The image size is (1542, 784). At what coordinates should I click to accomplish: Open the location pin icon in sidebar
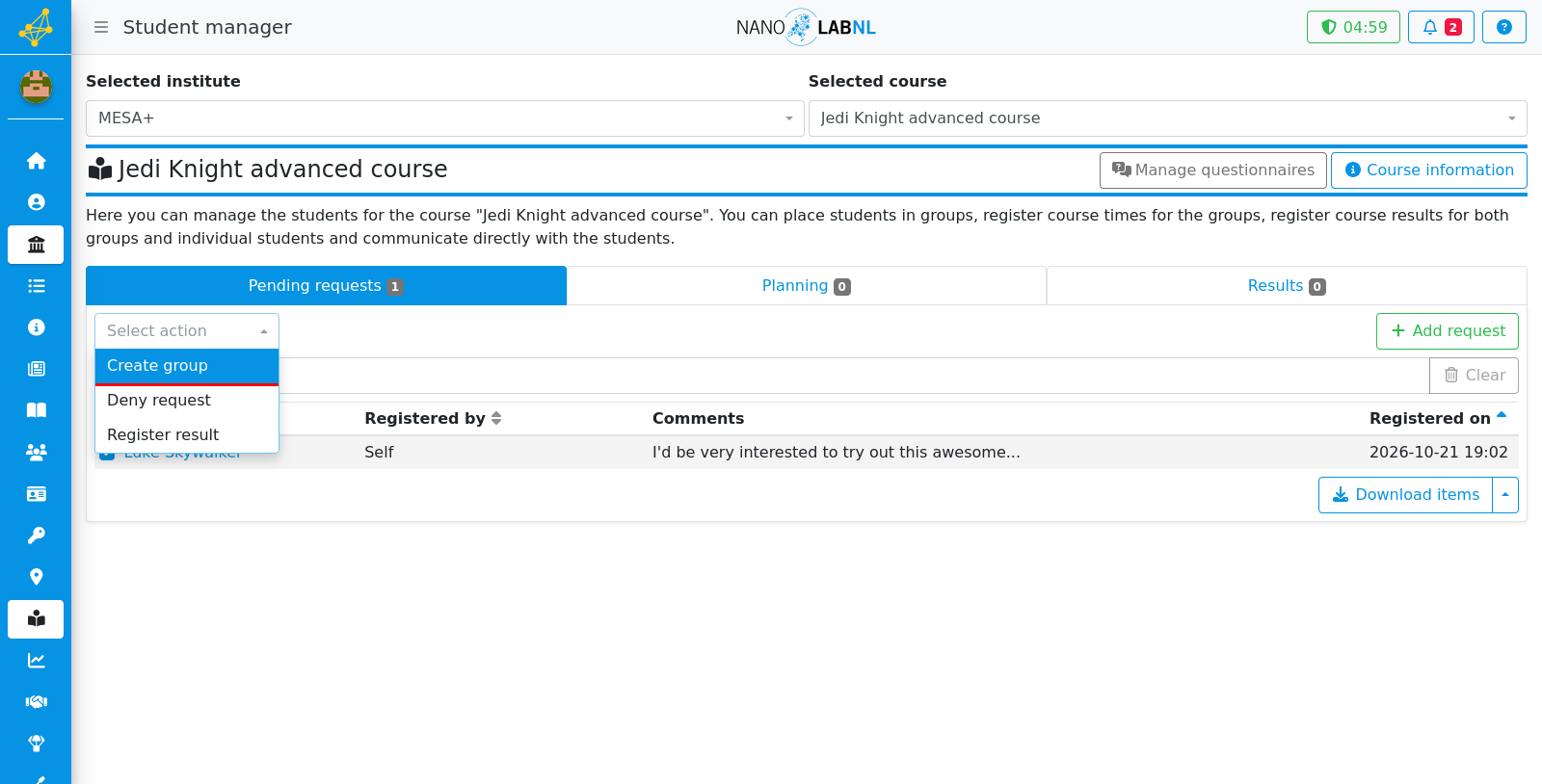(x=36, y=577)
